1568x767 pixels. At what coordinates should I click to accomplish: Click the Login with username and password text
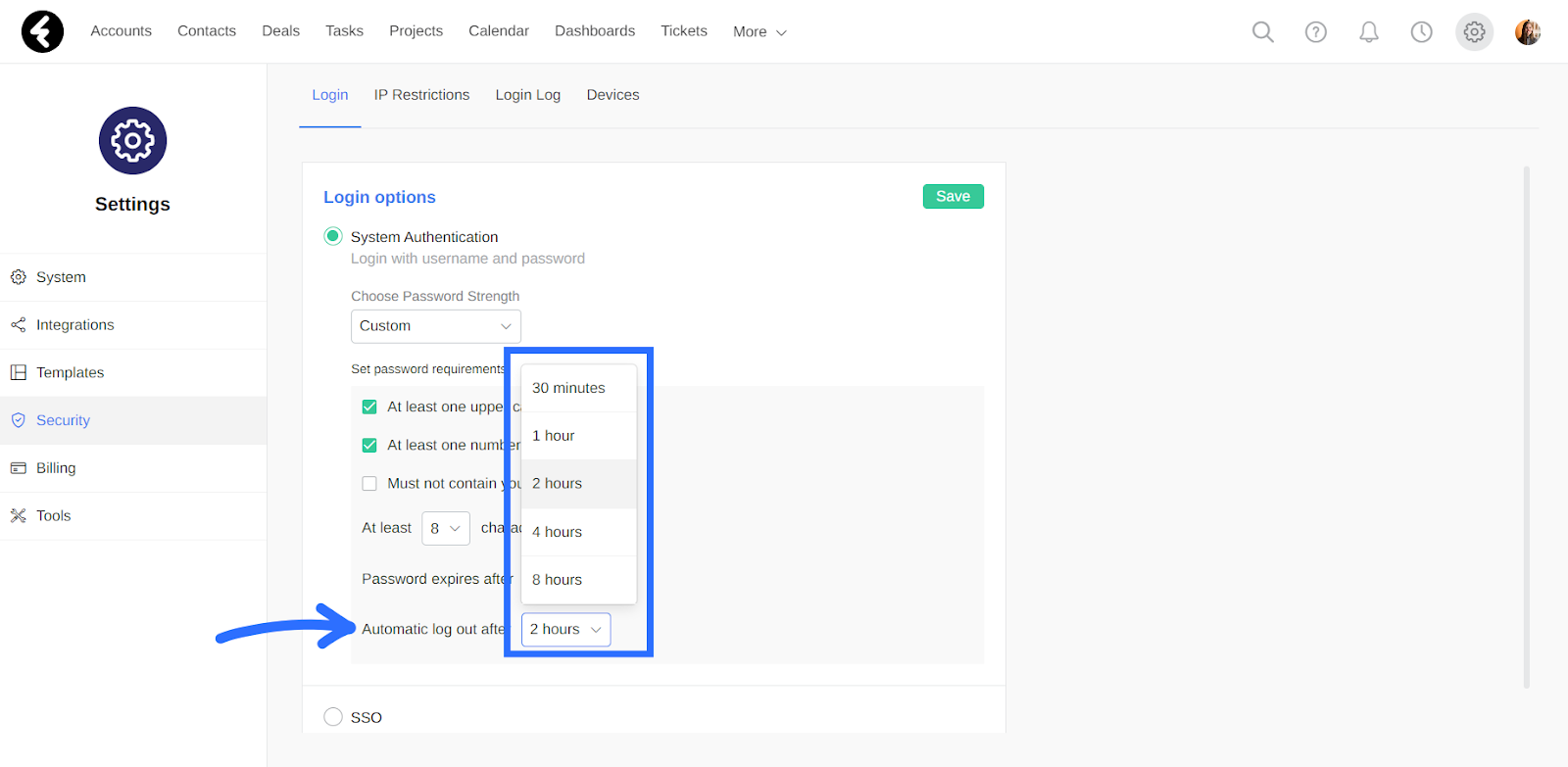coord(468,259)
